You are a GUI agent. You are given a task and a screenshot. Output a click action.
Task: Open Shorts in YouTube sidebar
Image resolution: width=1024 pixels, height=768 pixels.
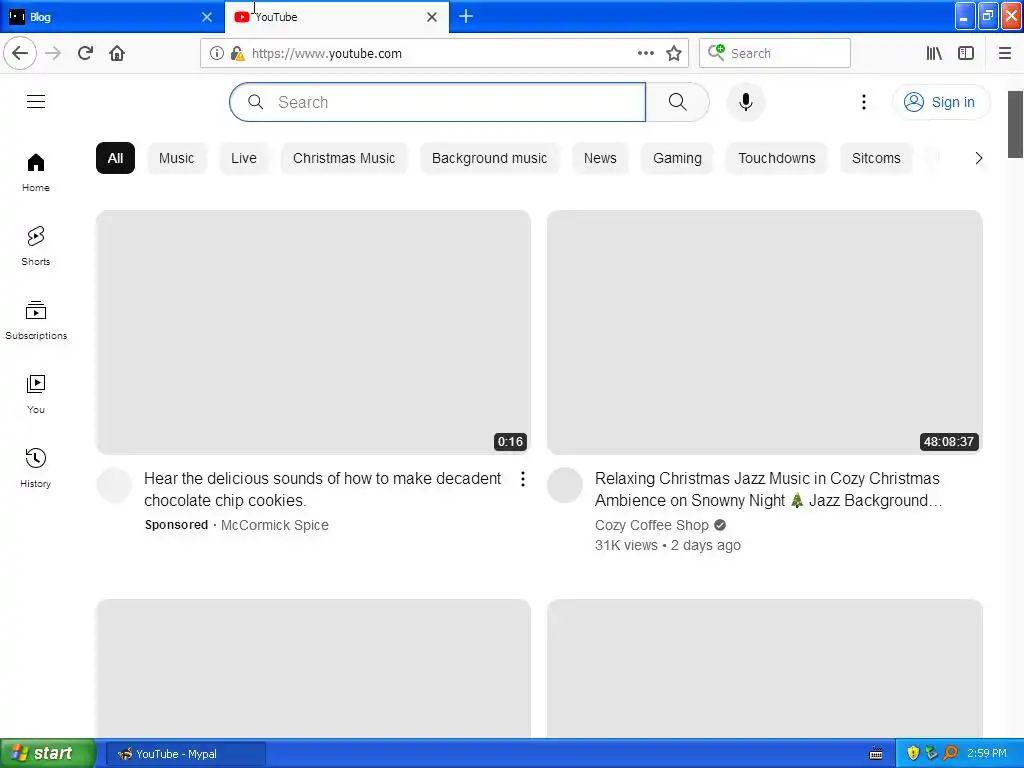pyautogui.click(x=36, y=246)
